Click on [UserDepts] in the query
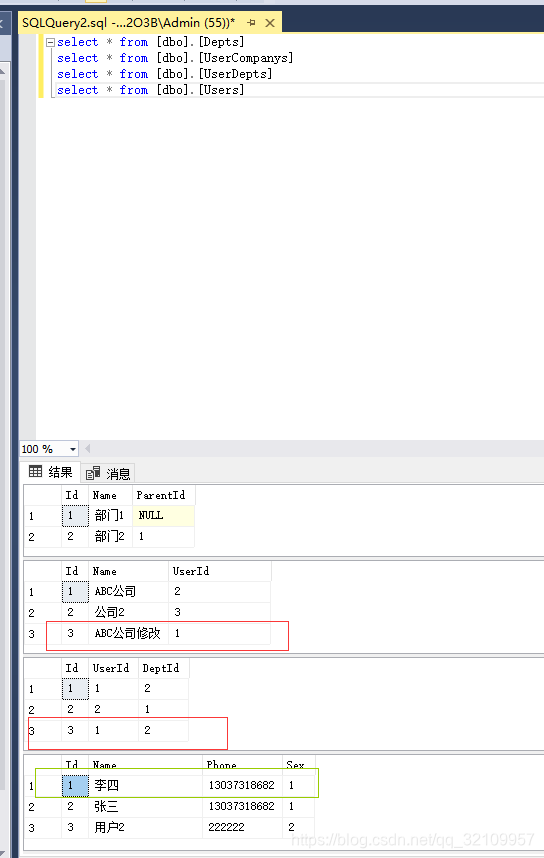Image resolution: width=544 pixels, height=858 pixels. click(235, 74)
